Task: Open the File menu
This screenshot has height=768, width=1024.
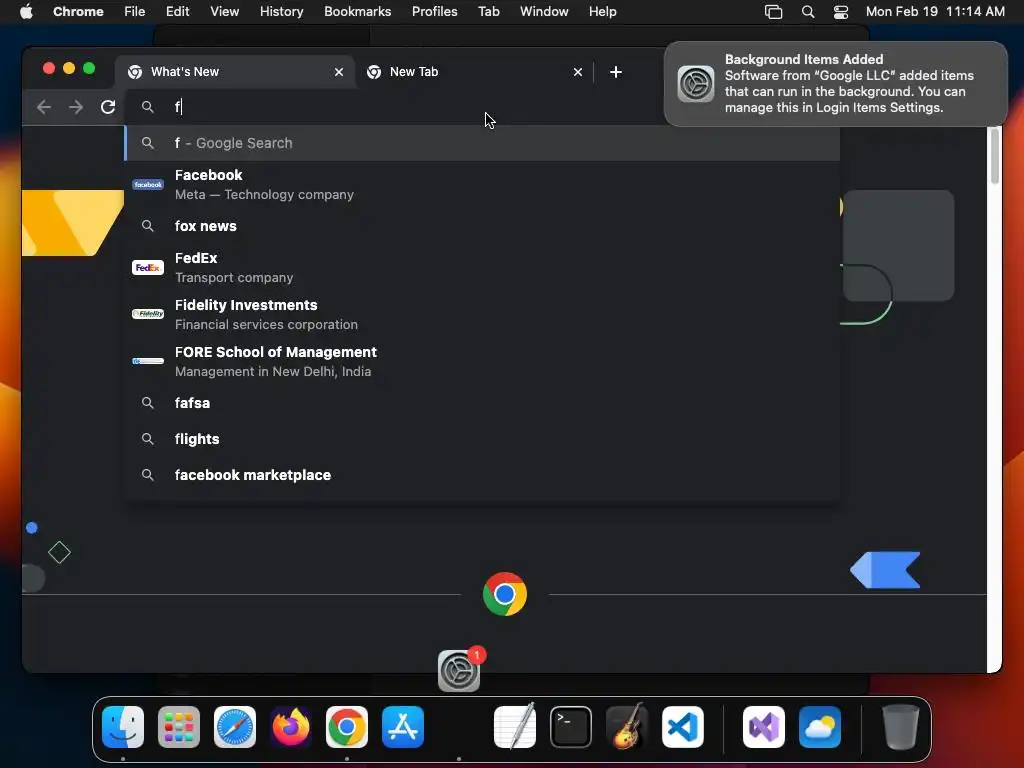Action: 135,12
